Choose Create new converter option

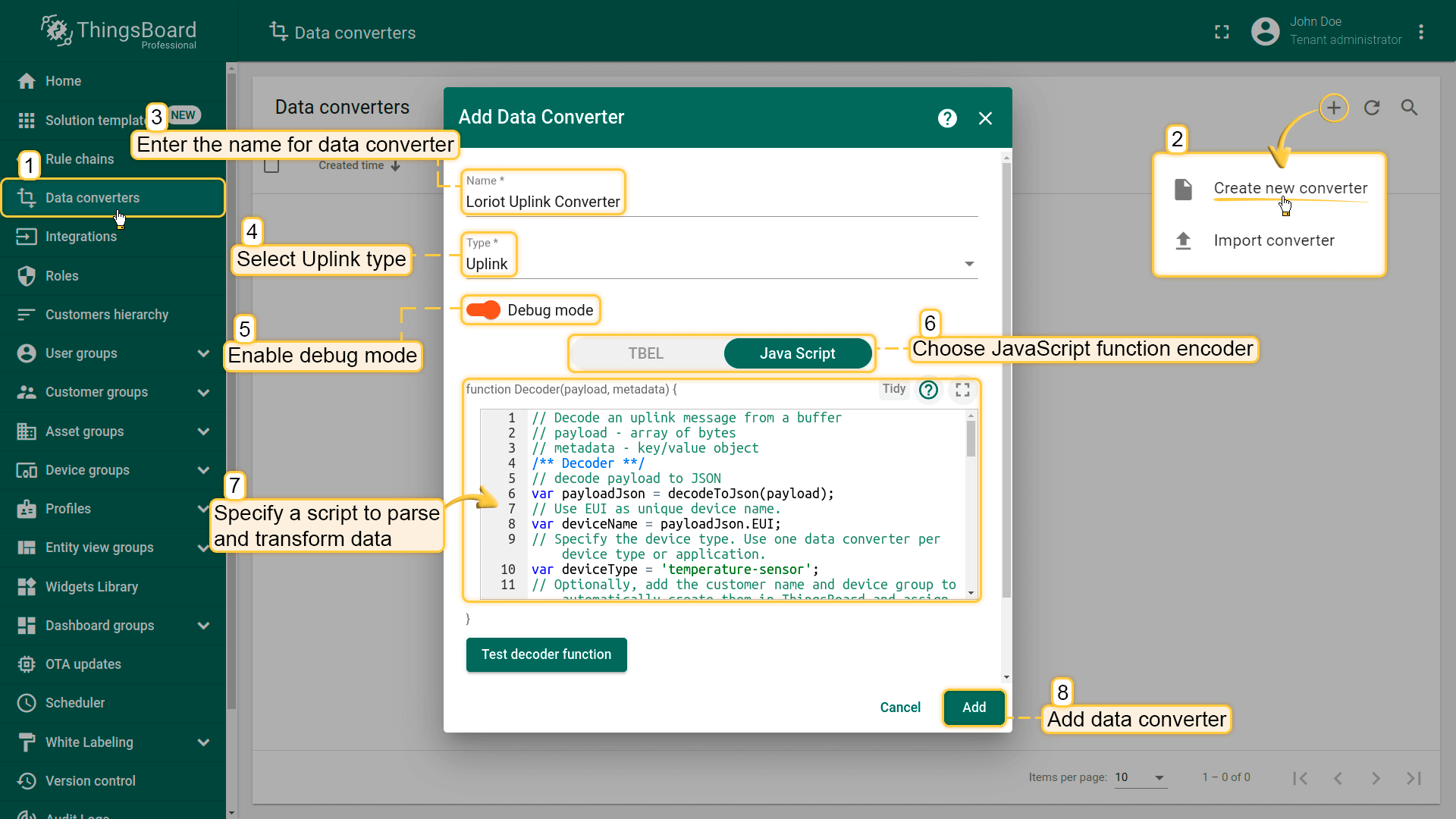(x=1269, y=188)
